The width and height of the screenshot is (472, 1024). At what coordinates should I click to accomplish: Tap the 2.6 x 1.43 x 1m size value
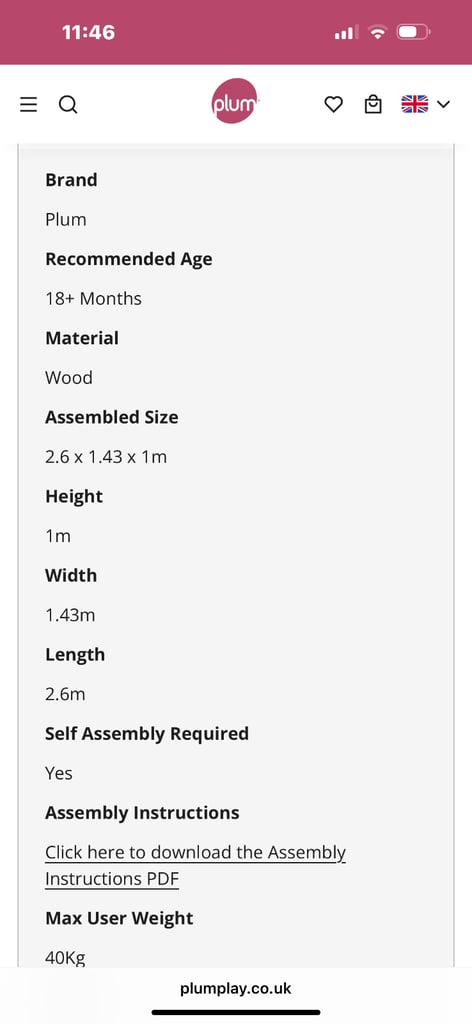pyautogui.click(x=106, y=457)
